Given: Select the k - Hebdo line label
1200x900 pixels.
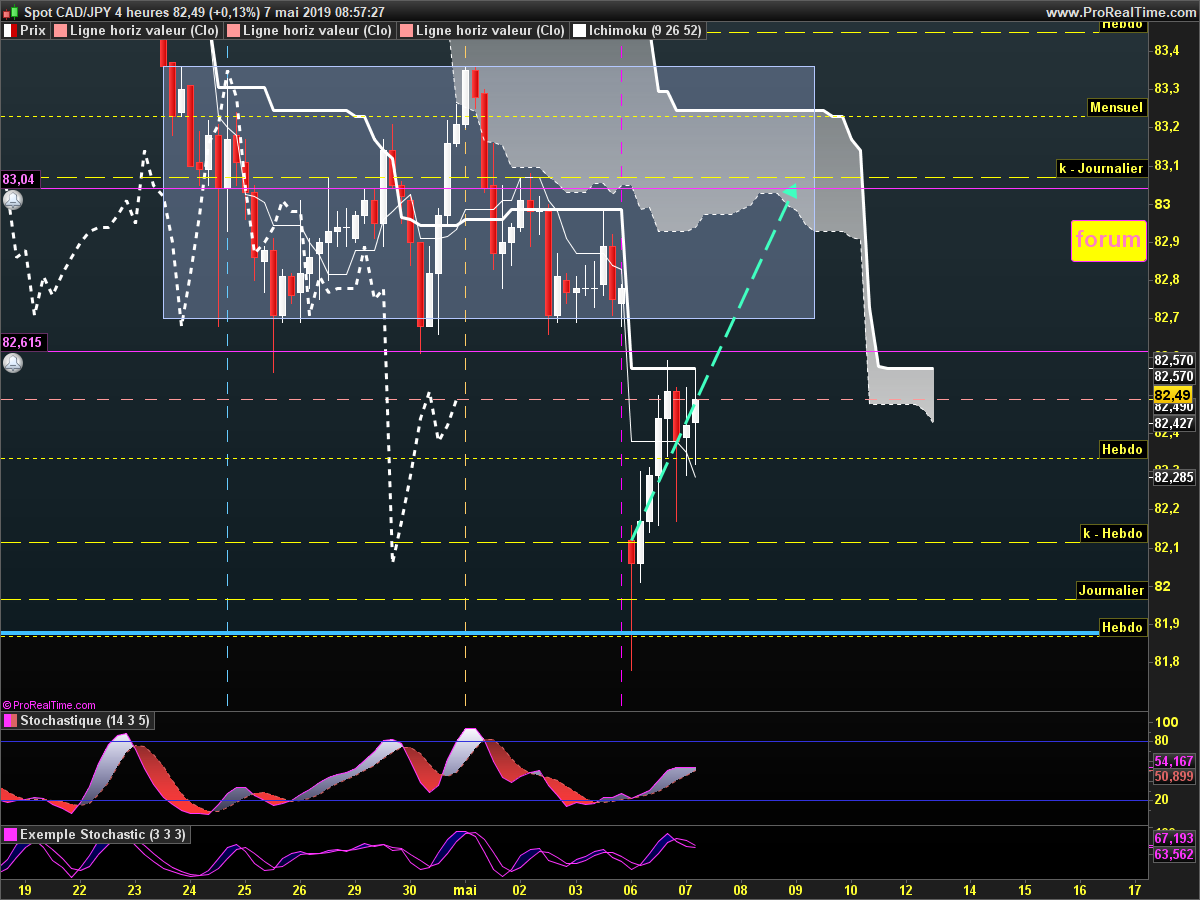Looking at the screenshot, I should [x=1114, y=533].
